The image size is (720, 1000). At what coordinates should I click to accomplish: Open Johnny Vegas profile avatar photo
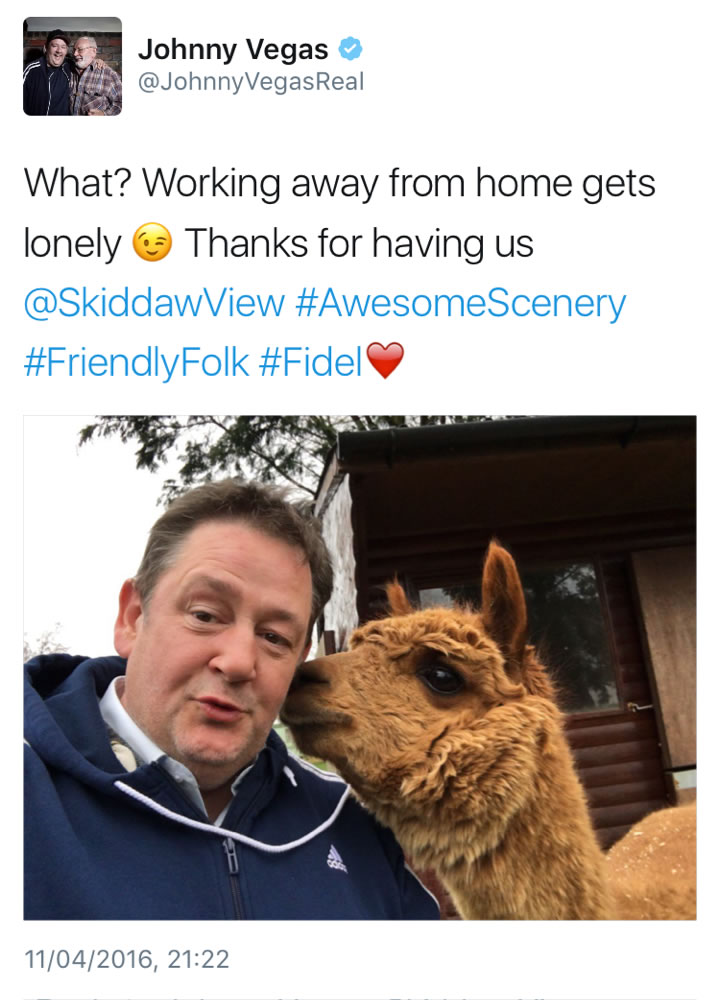72,66
